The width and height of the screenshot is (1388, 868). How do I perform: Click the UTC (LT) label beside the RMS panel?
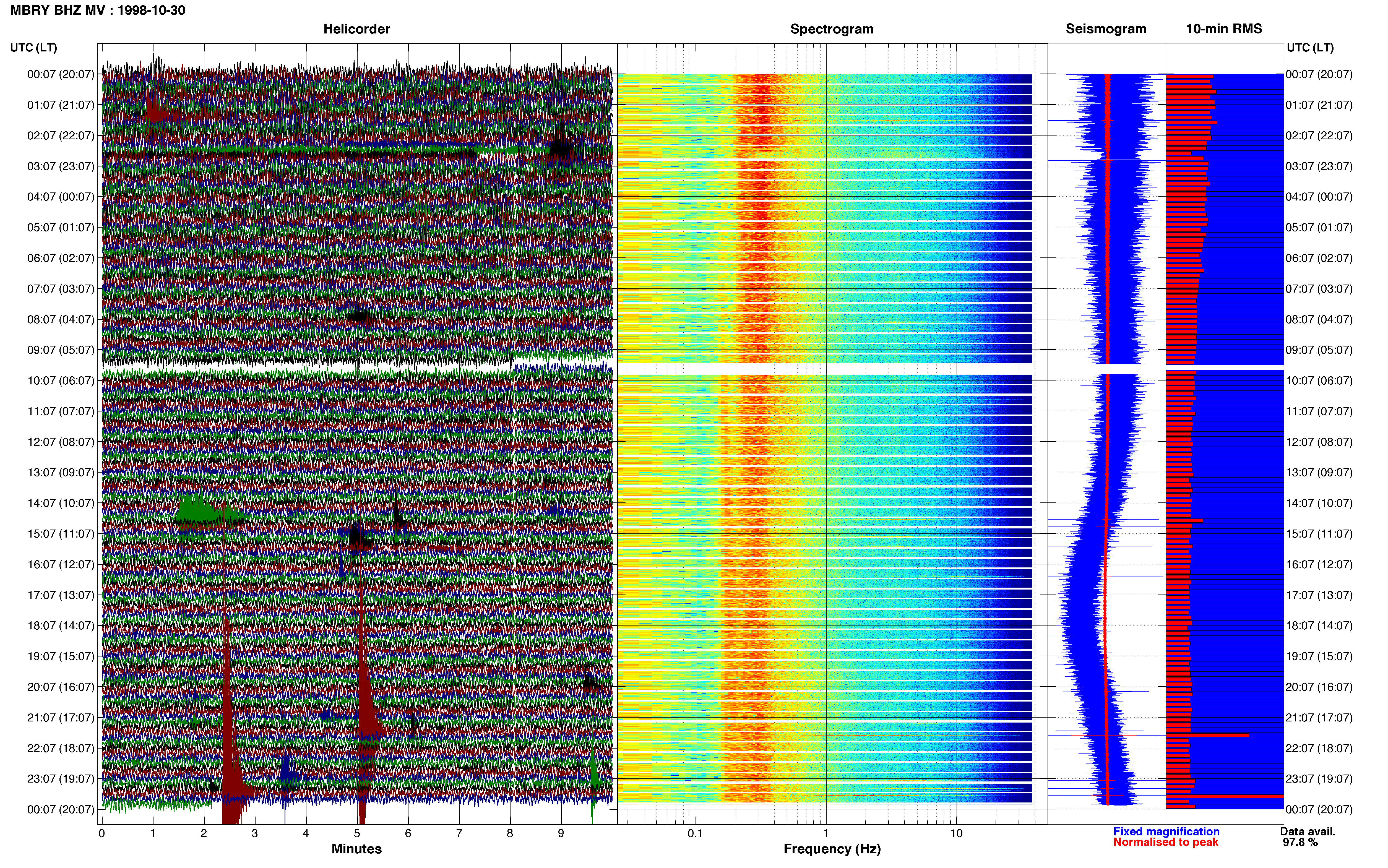point(1310,48)
